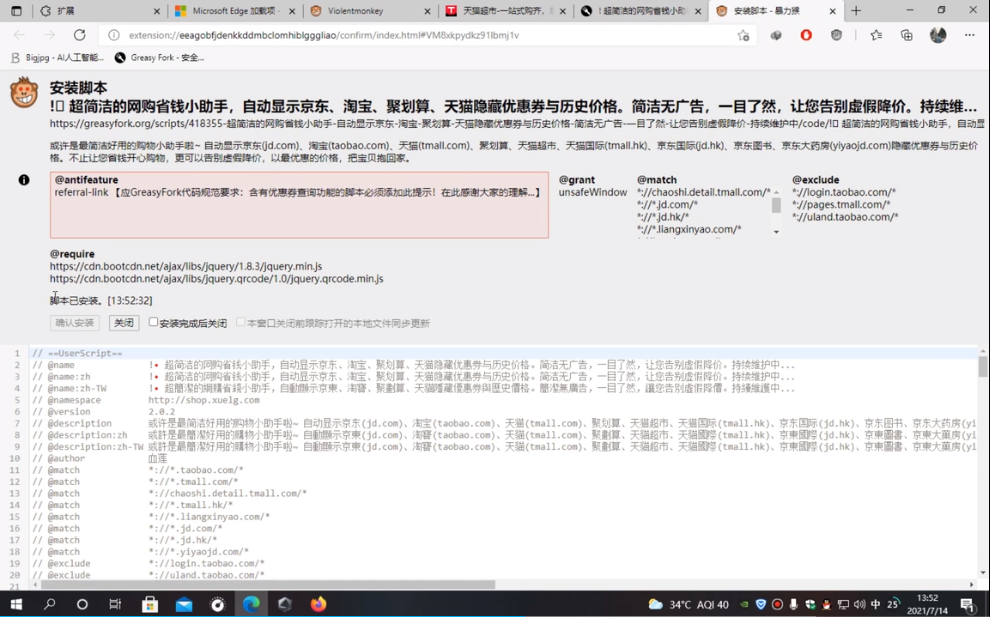Open the Bigjpg bookmark

pos(57,57)
